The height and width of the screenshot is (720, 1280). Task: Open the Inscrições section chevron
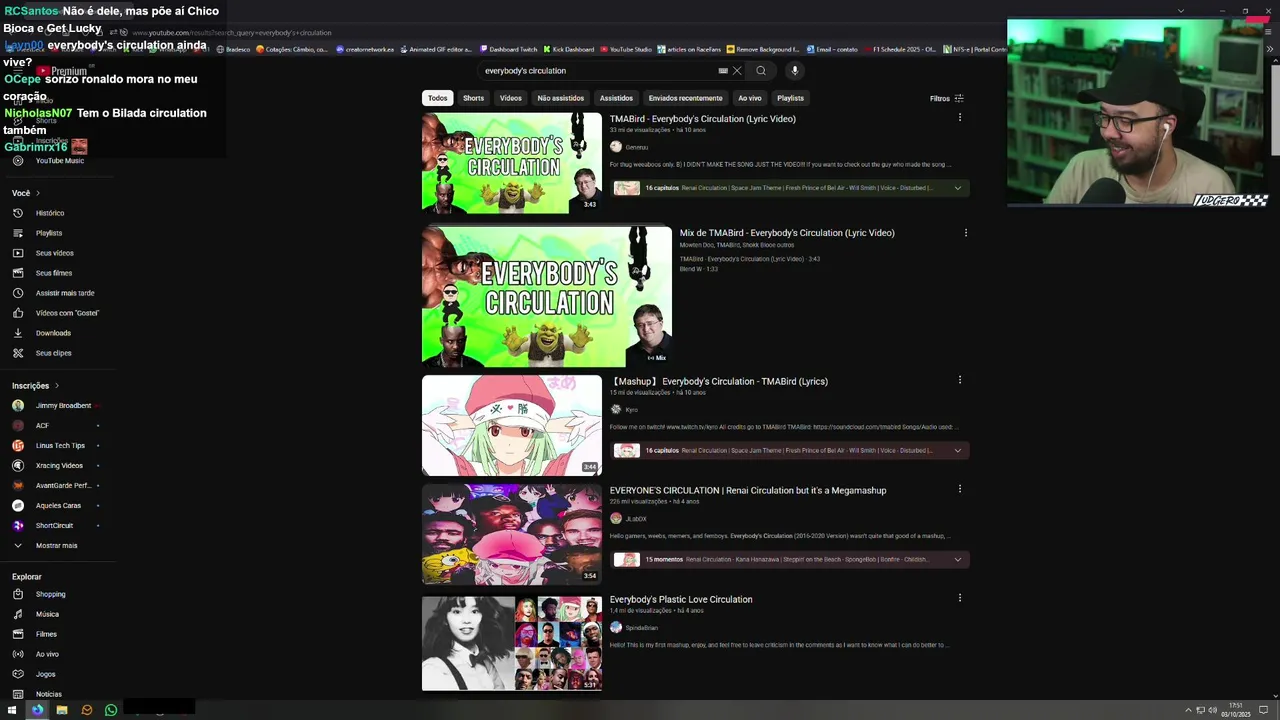(x=57, y=386)
